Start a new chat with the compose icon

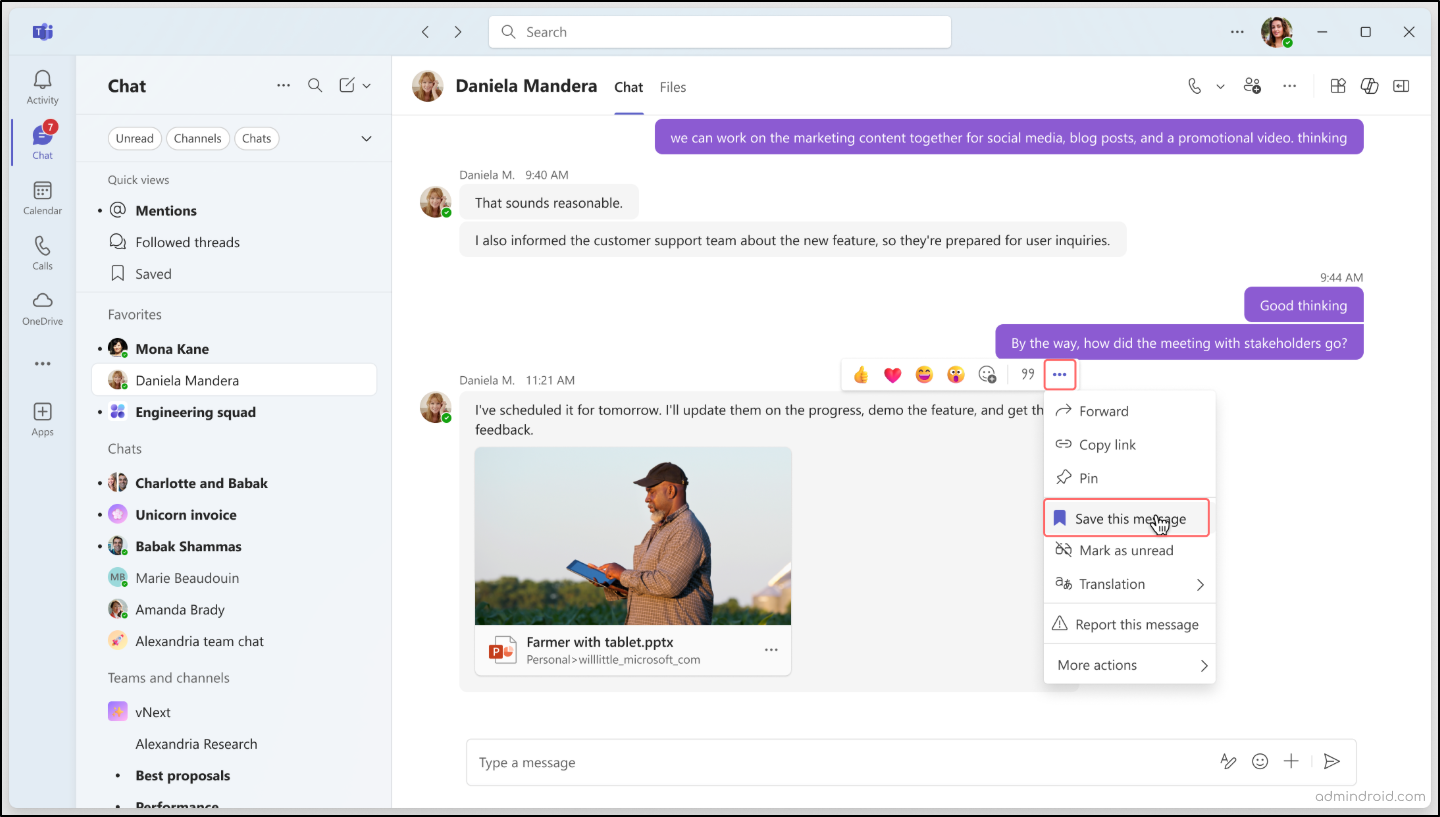(x=348, y=85)
